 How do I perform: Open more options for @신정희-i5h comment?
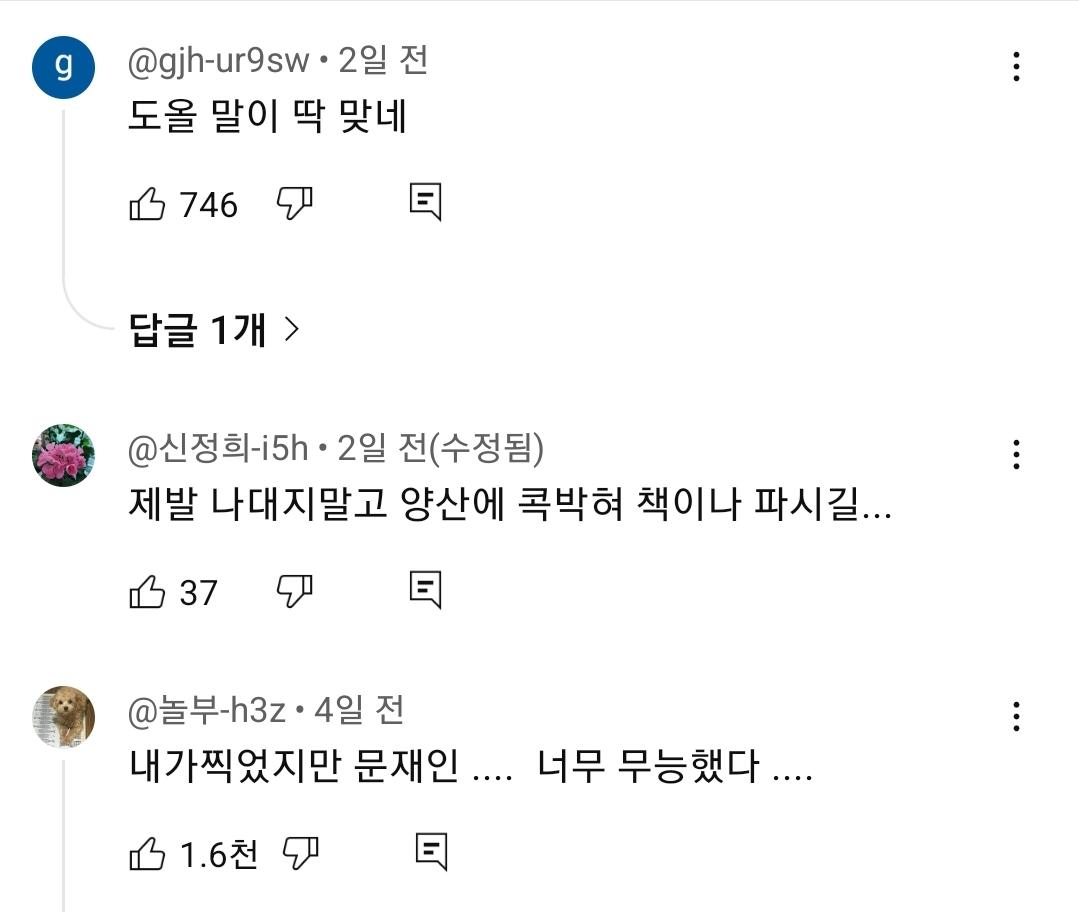[1016, 455]
